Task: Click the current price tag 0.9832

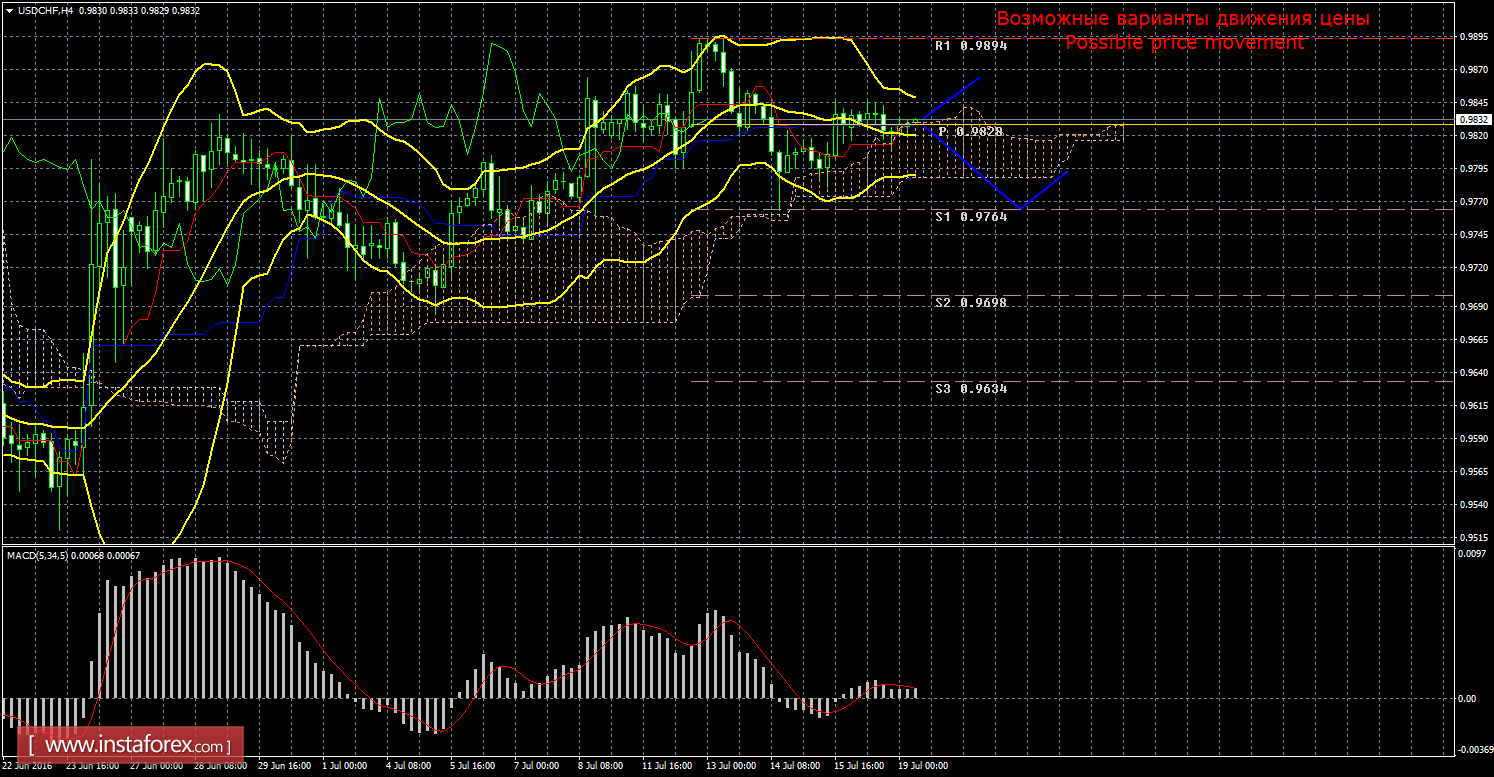Action: click(x=1472, y=119)
